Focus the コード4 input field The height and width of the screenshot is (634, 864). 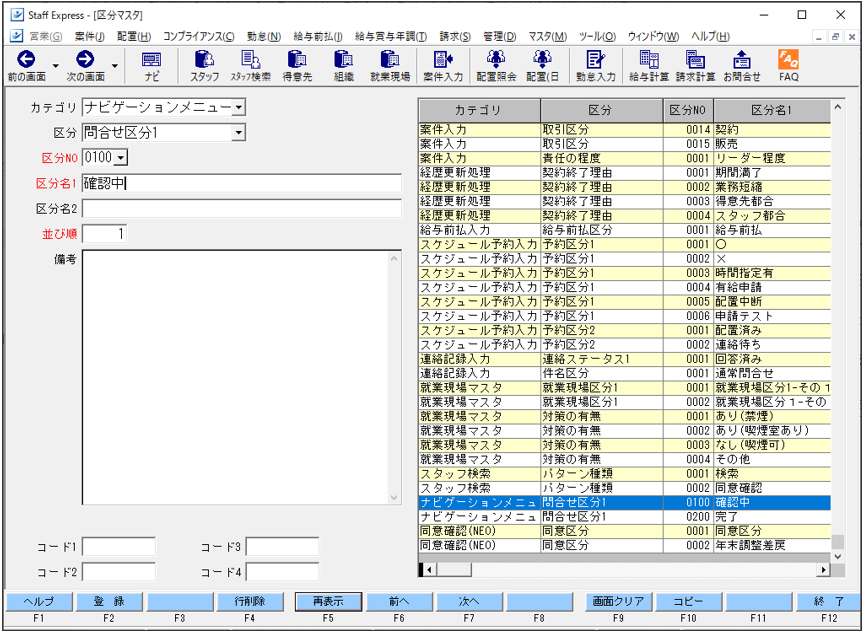click(282, 572)
